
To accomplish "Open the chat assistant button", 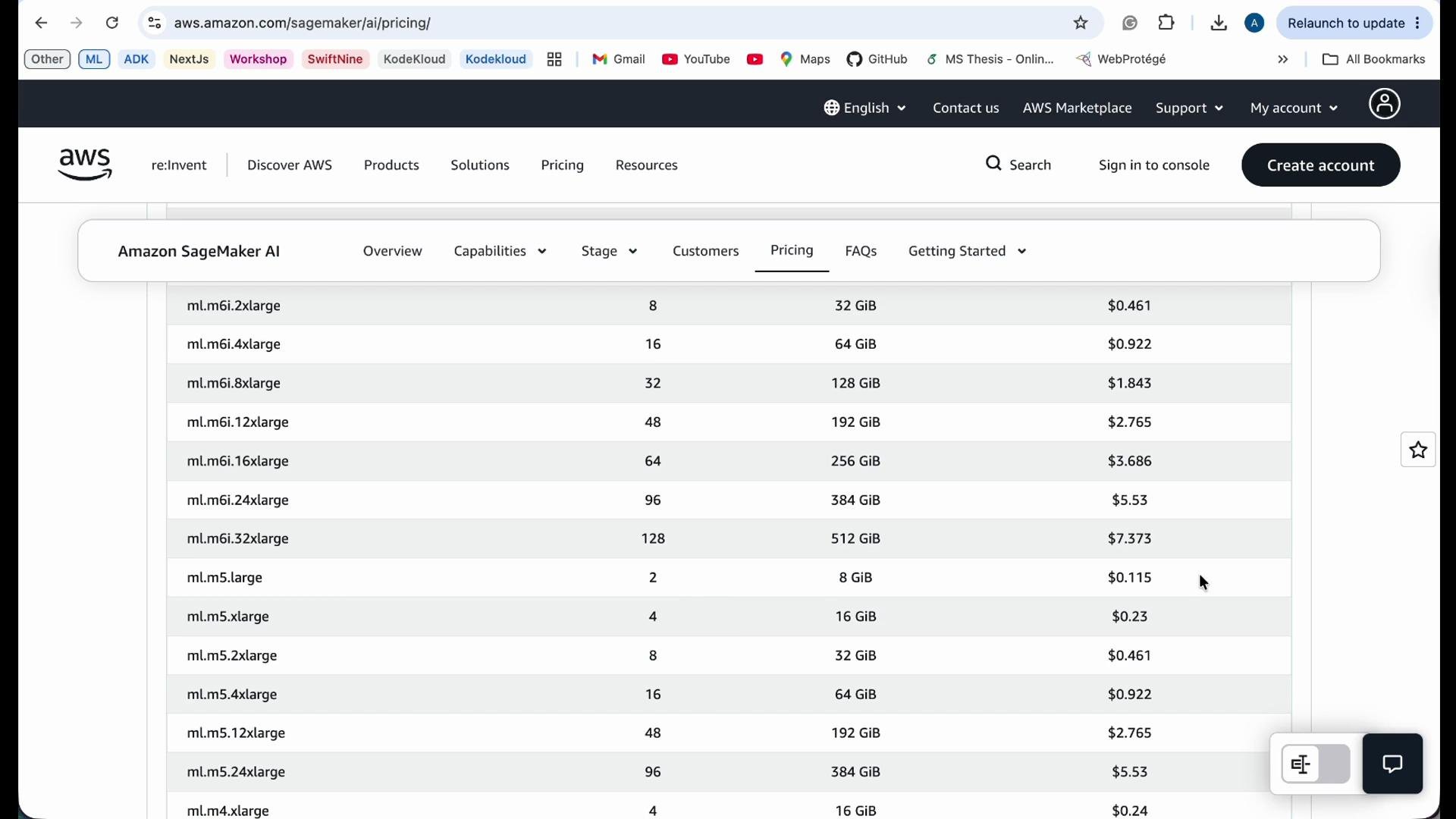I will point(1392,764).
